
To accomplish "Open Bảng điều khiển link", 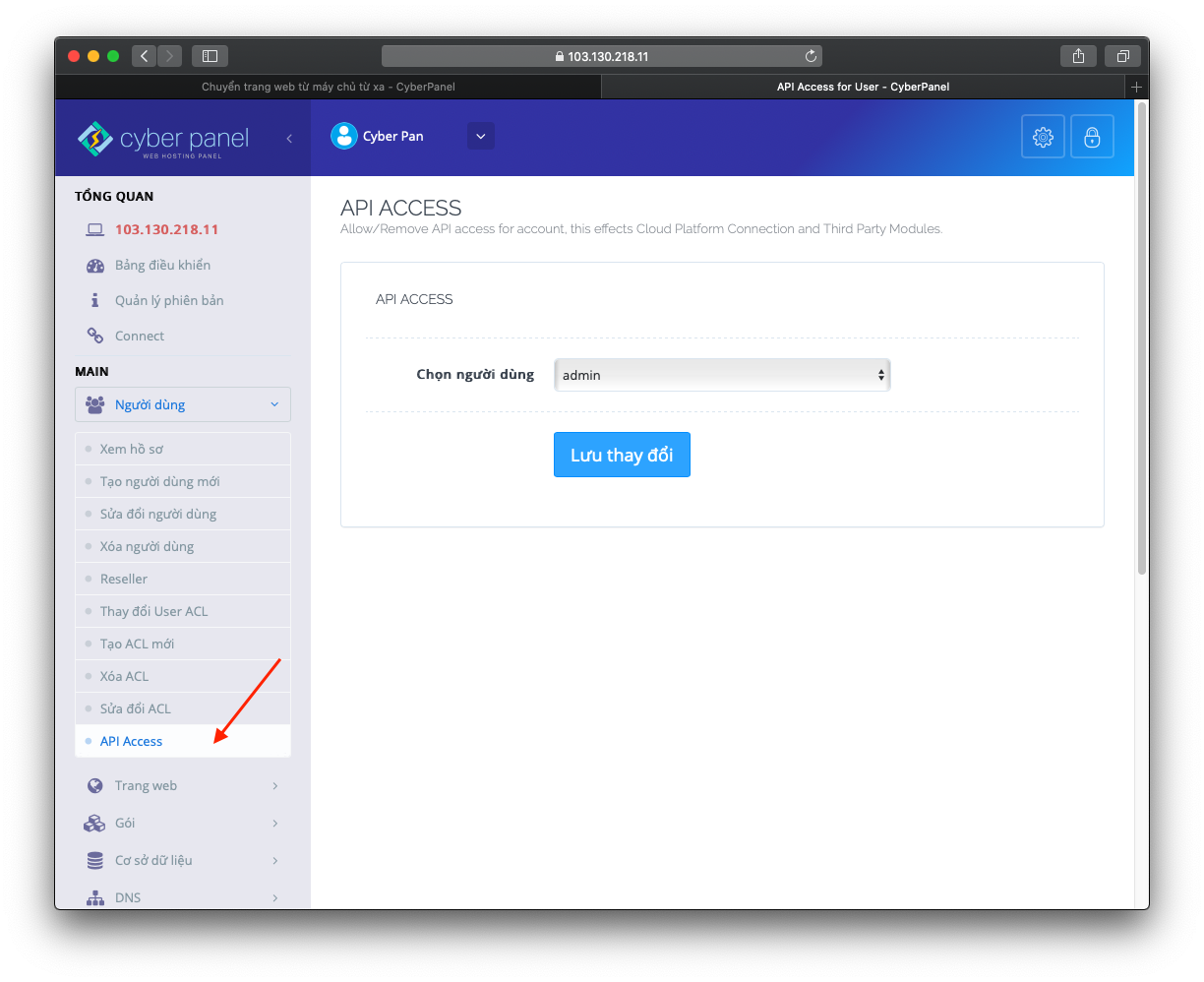I will (162, 265).
